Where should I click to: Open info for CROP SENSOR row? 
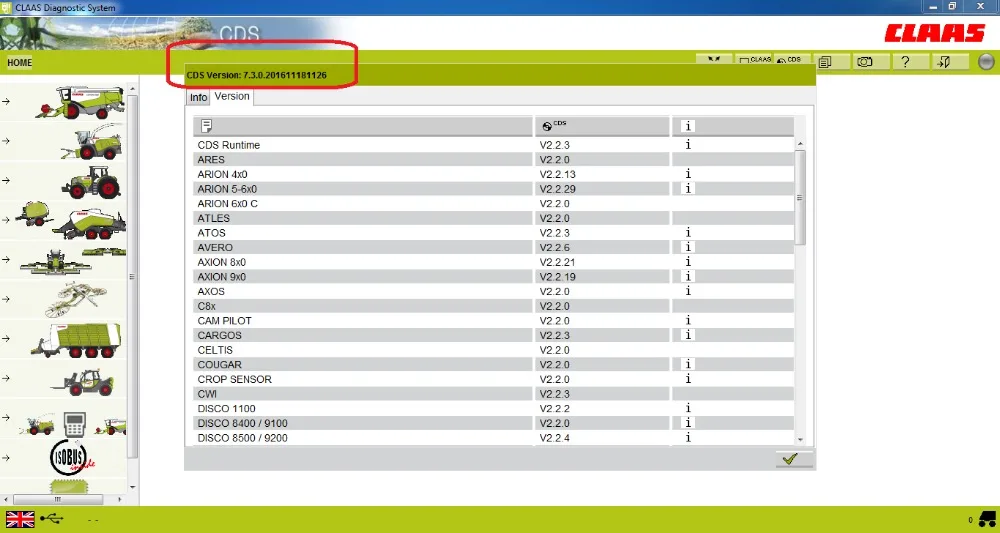[688, 379]
